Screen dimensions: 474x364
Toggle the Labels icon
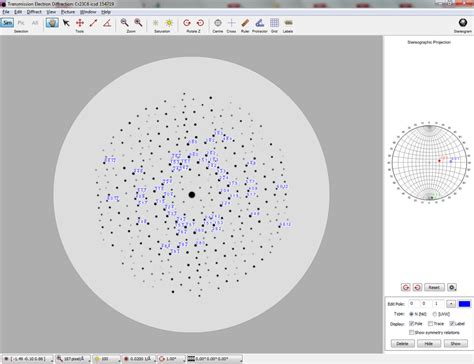288,23
